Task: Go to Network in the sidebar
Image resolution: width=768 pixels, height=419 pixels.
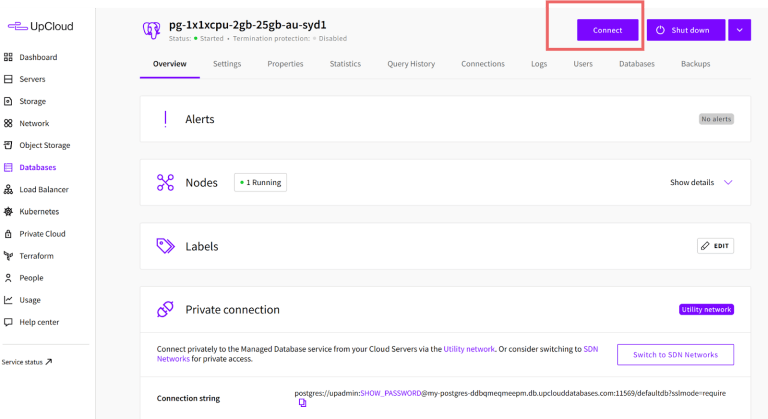Action: [34, 123]
